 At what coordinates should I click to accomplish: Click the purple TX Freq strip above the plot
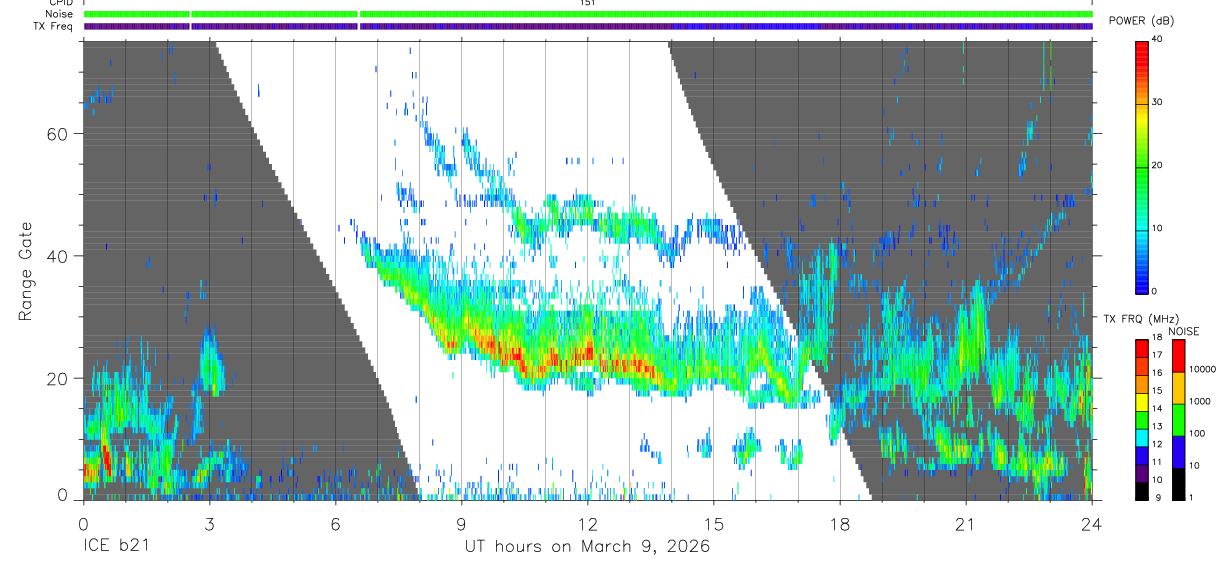pos(588,26)
